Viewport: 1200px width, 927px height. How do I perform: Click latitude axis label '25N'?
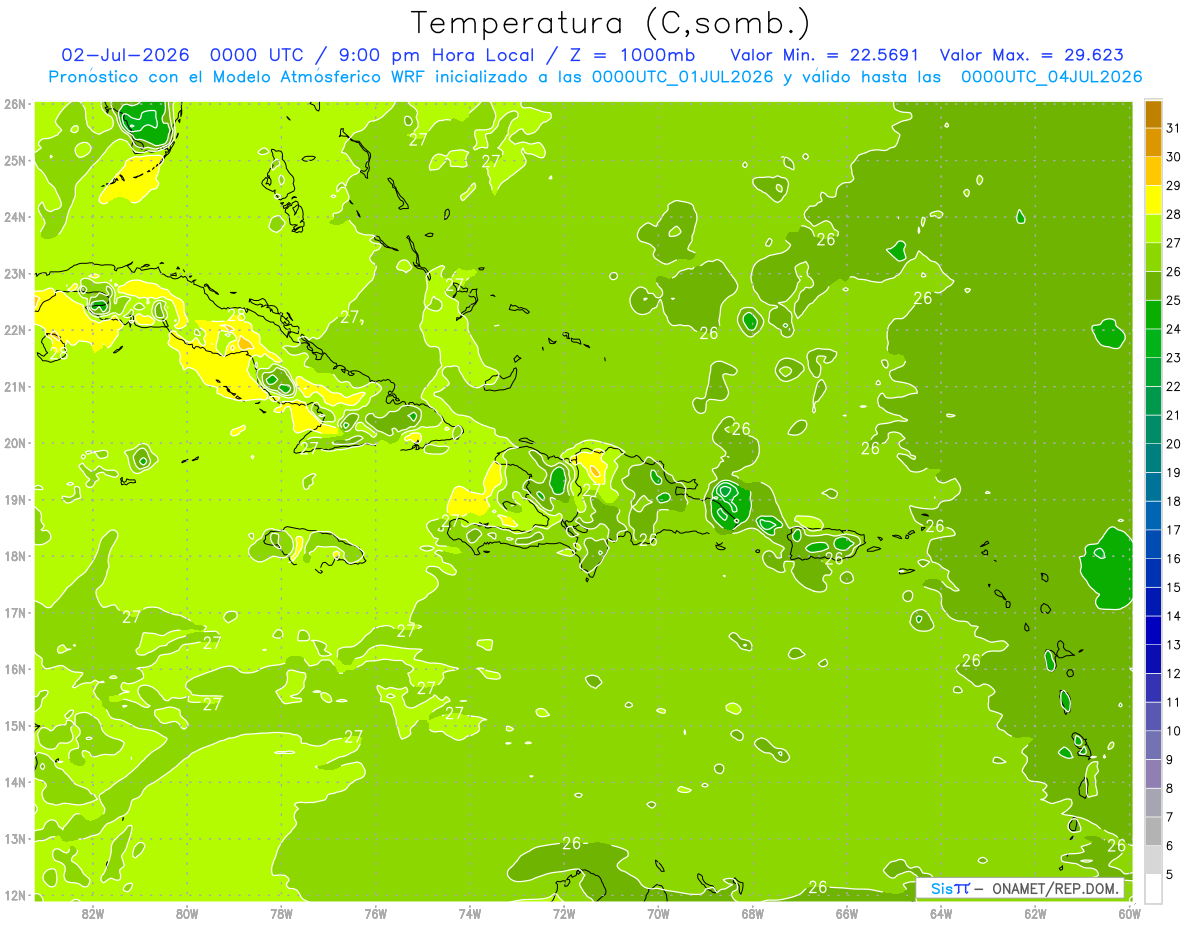pyautogui.click(x=15, y=161)
